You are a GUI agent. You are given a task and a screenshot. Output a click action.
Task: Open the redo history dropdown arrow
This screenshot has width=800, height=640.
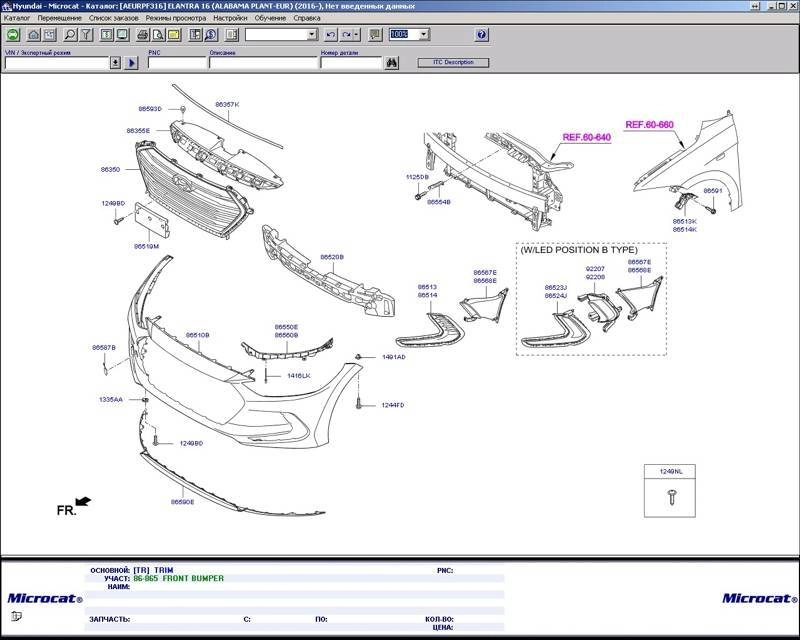click(x=357, y=35)
